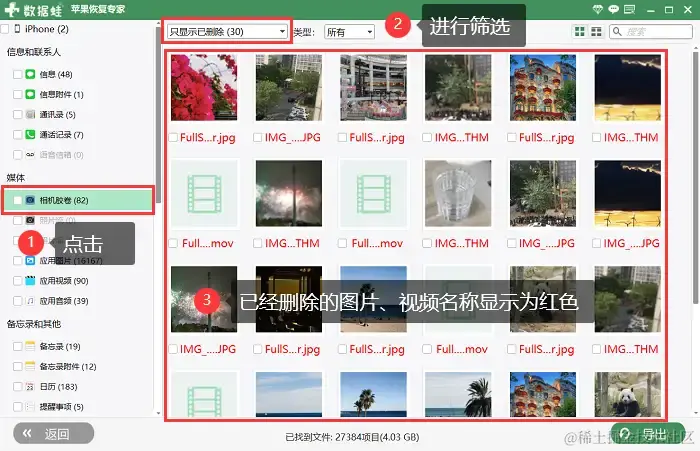Open the 只显示已删除 (30) filter dropdown

click(x=227, y=32)
